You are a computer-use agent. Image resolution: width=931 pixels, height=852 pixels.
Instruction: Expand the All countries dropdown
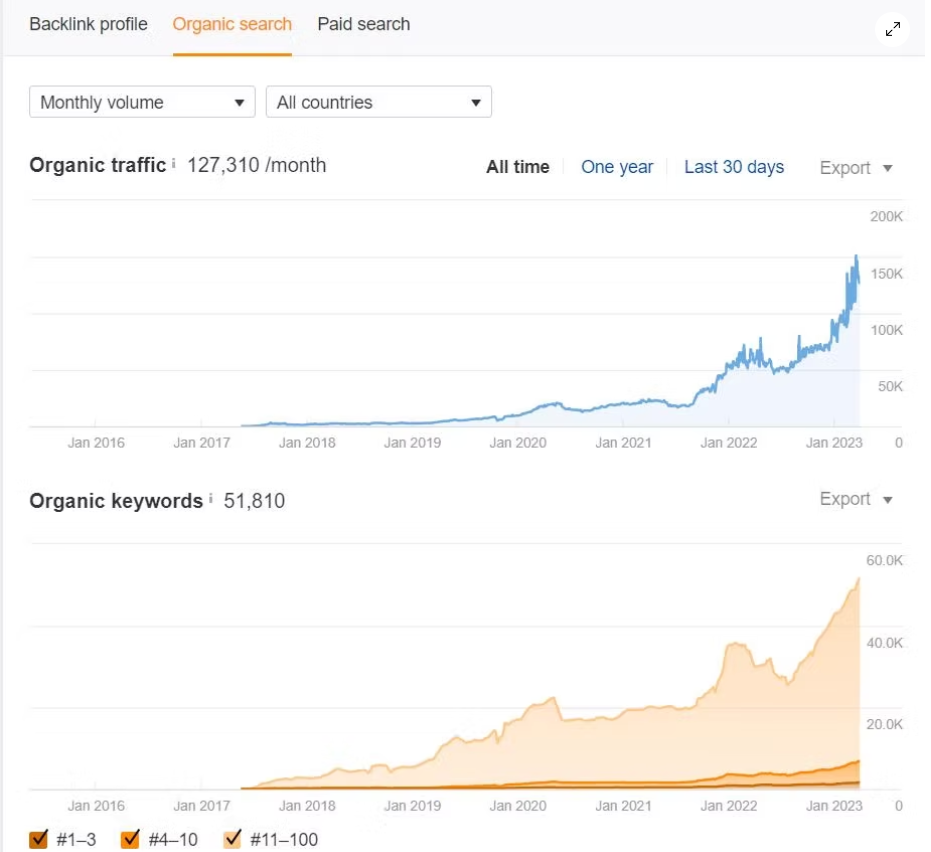click(378, 102)
